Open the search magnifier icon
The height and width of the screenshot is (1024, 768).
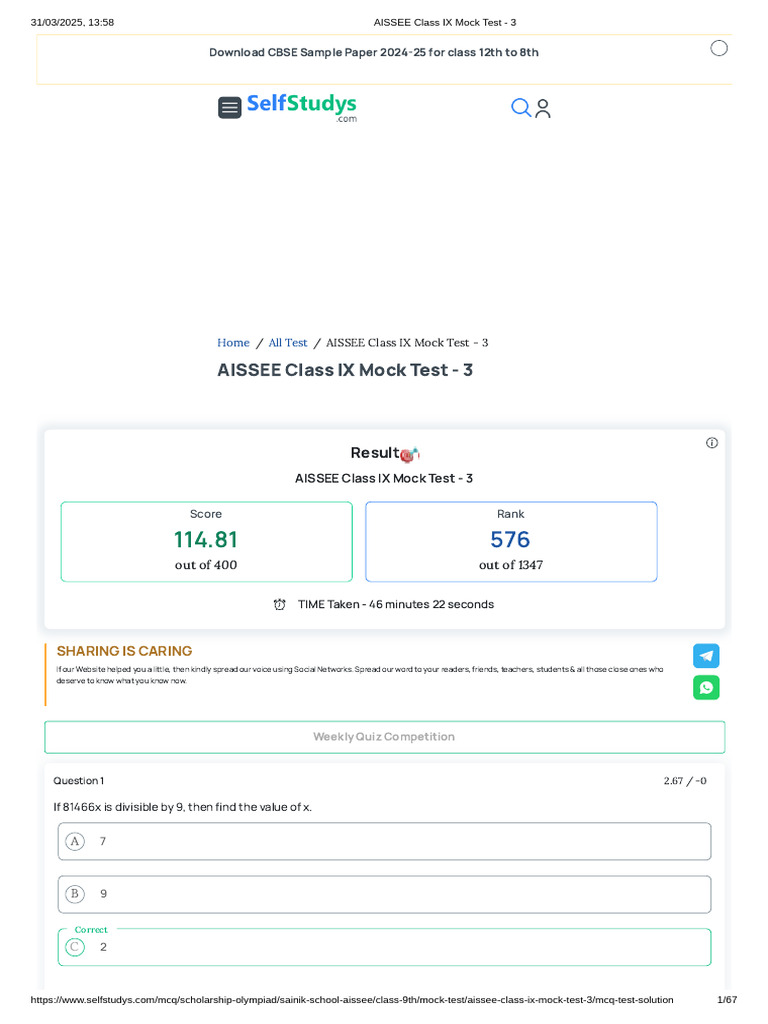(x=520, y=108)
